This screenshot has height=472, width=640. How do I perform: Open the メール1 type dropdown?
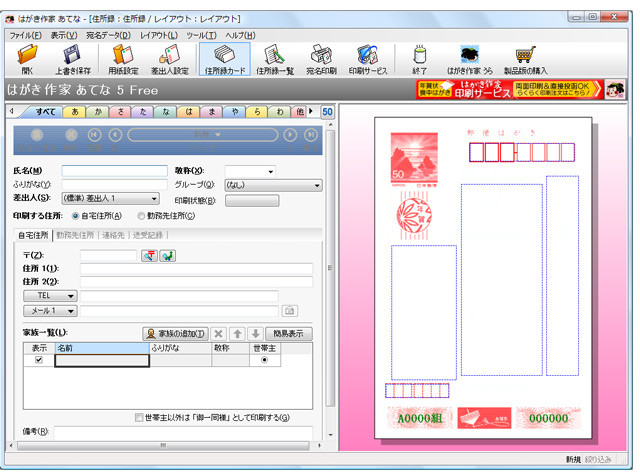[50, 311]
